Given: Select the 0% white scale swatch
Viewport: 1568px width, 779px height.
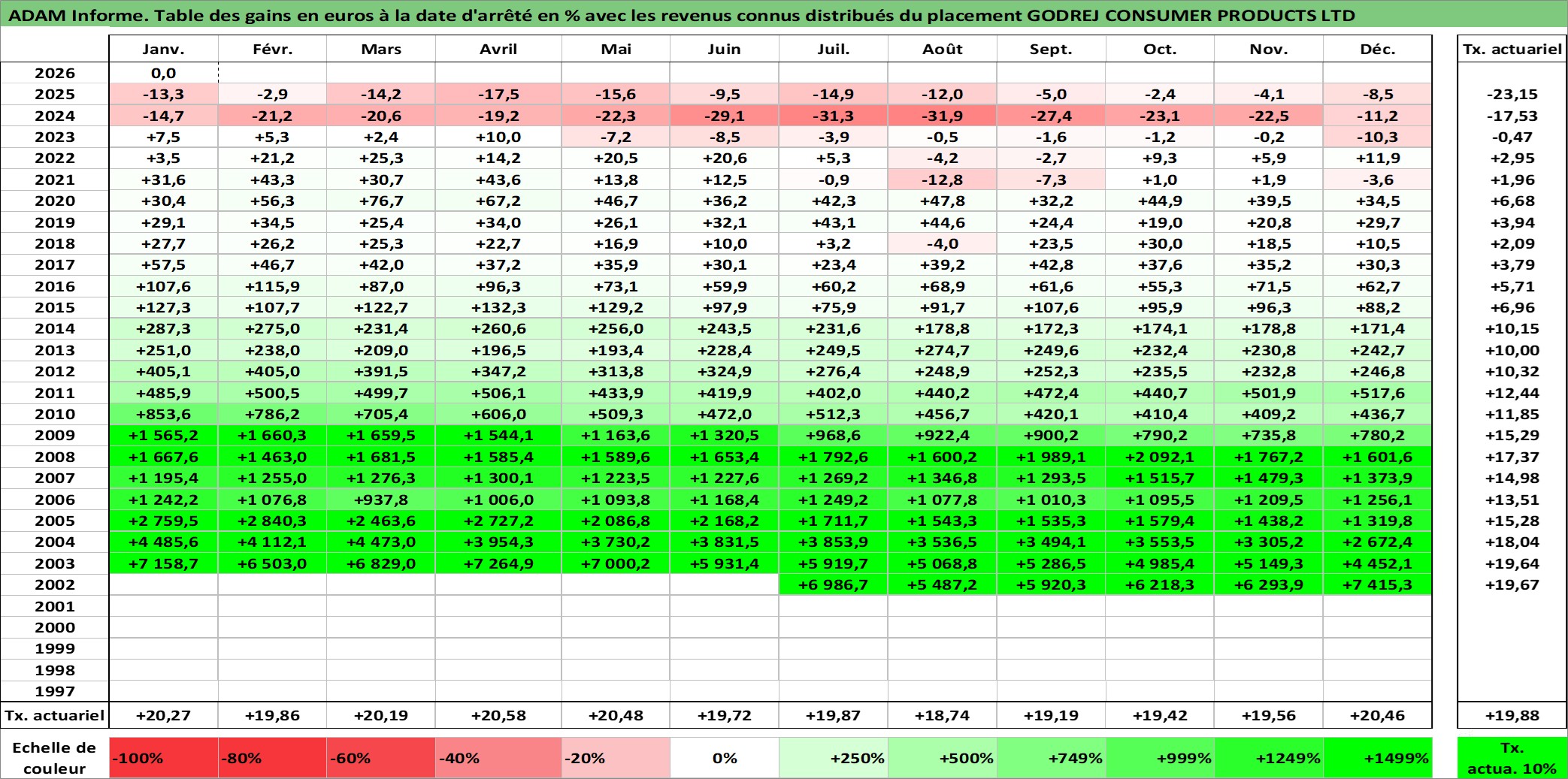Looking at the screenshot, I should pyautogui.click(x=725, y=758).
